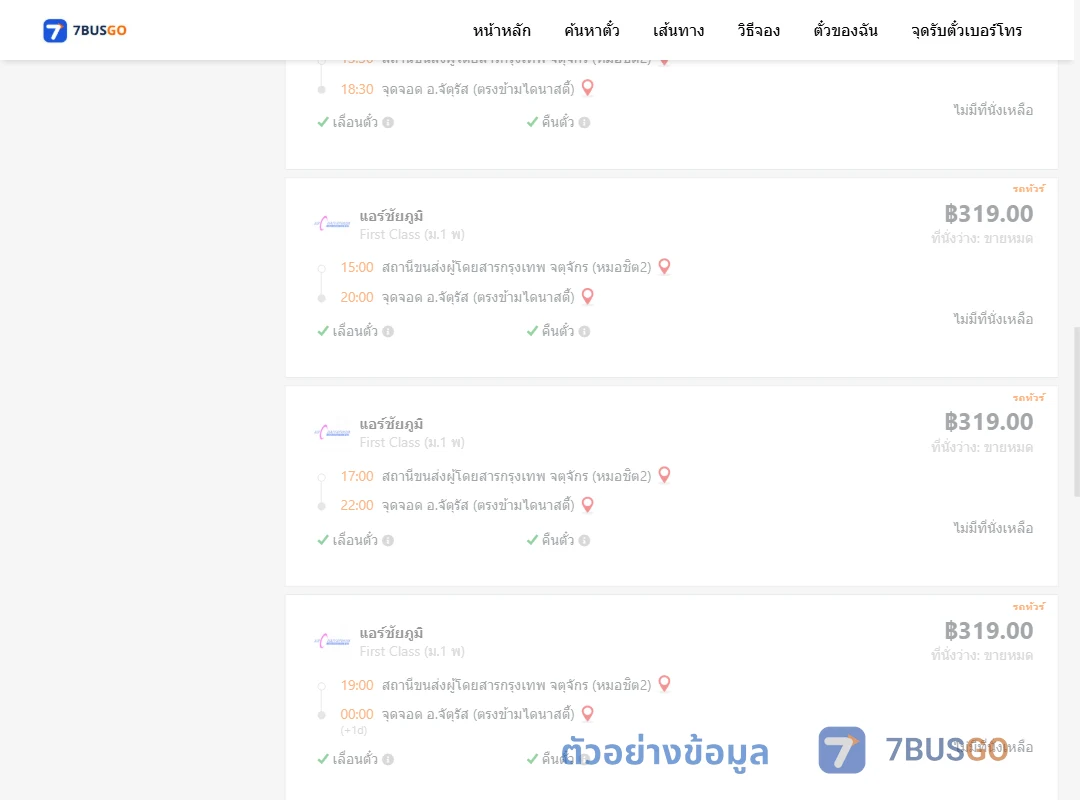Select ฿319.00 price of 17:00 trip
The image size is (1080, 800).
point(988,422)
